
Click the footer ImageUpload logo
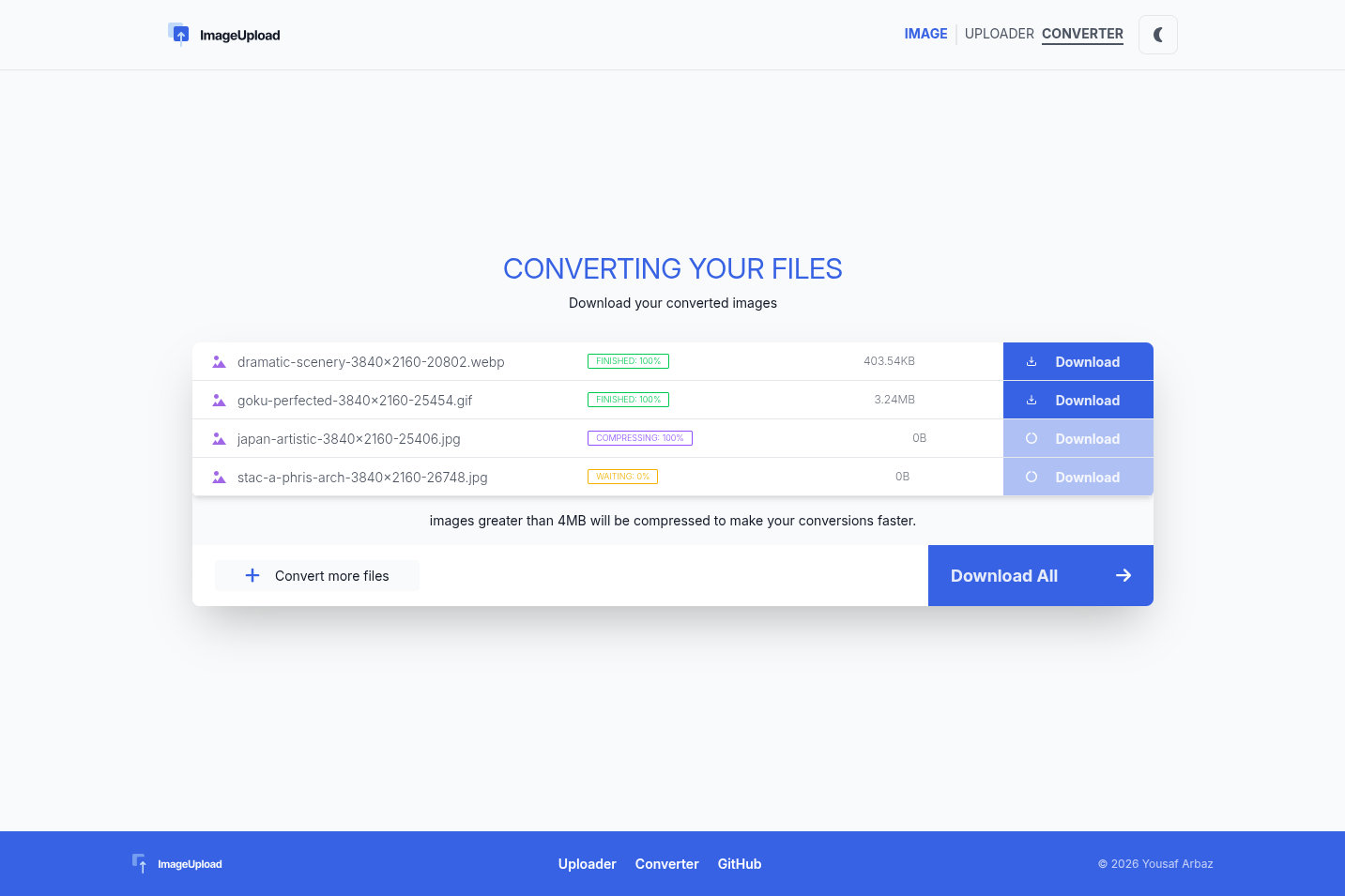click(176, 864)
